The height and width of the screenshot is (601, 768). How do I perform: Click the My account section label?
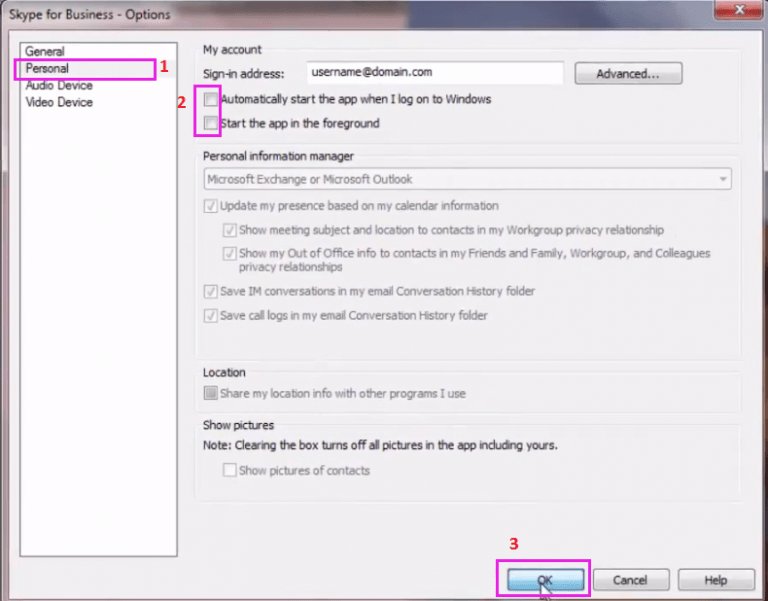(x=232, y=49)
